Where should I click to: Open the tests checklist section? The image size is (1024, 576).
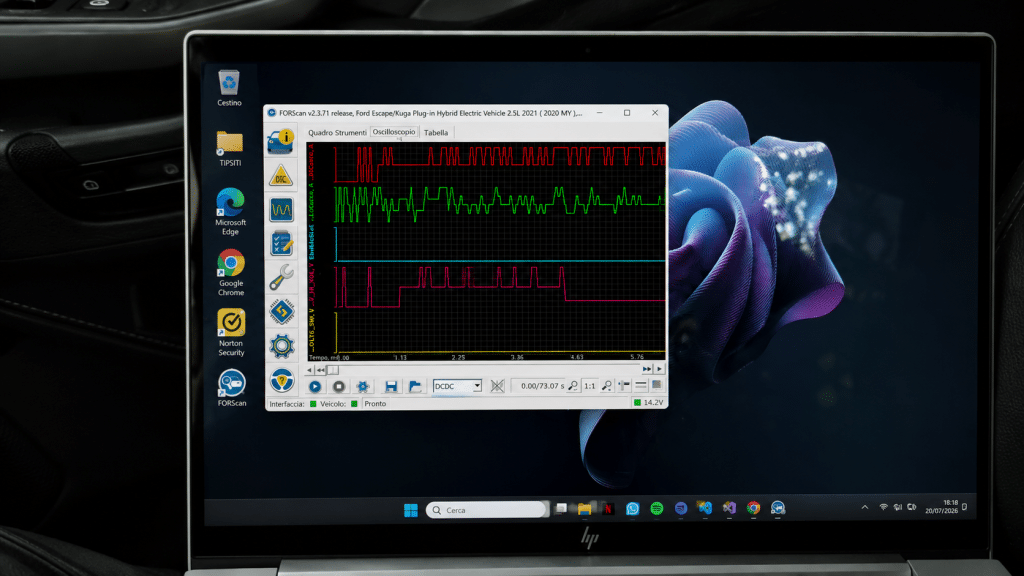tap(281, 244)
